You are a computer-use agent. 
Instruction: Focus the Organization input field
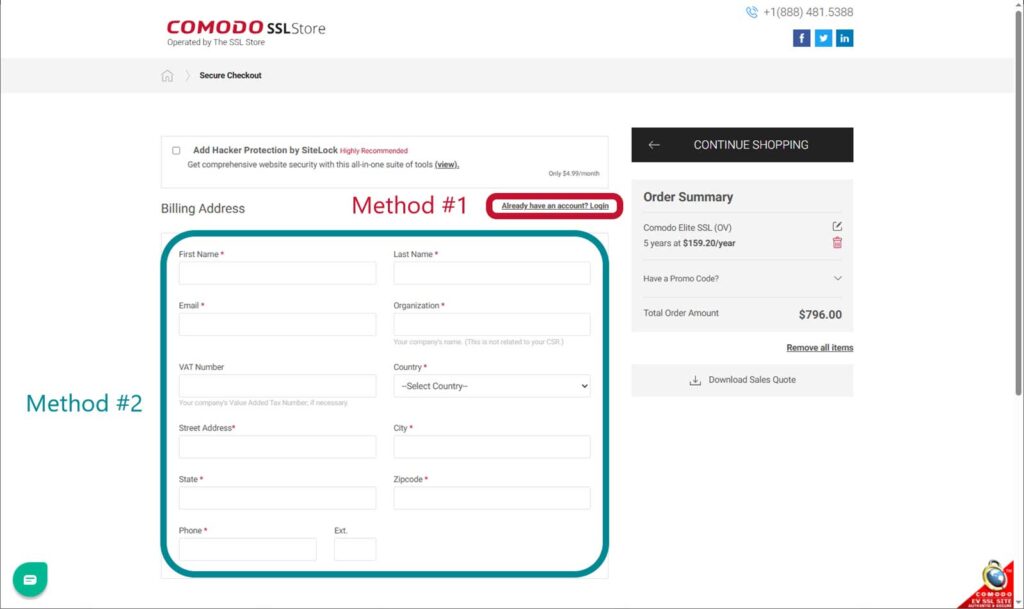(x=492, y=324)
